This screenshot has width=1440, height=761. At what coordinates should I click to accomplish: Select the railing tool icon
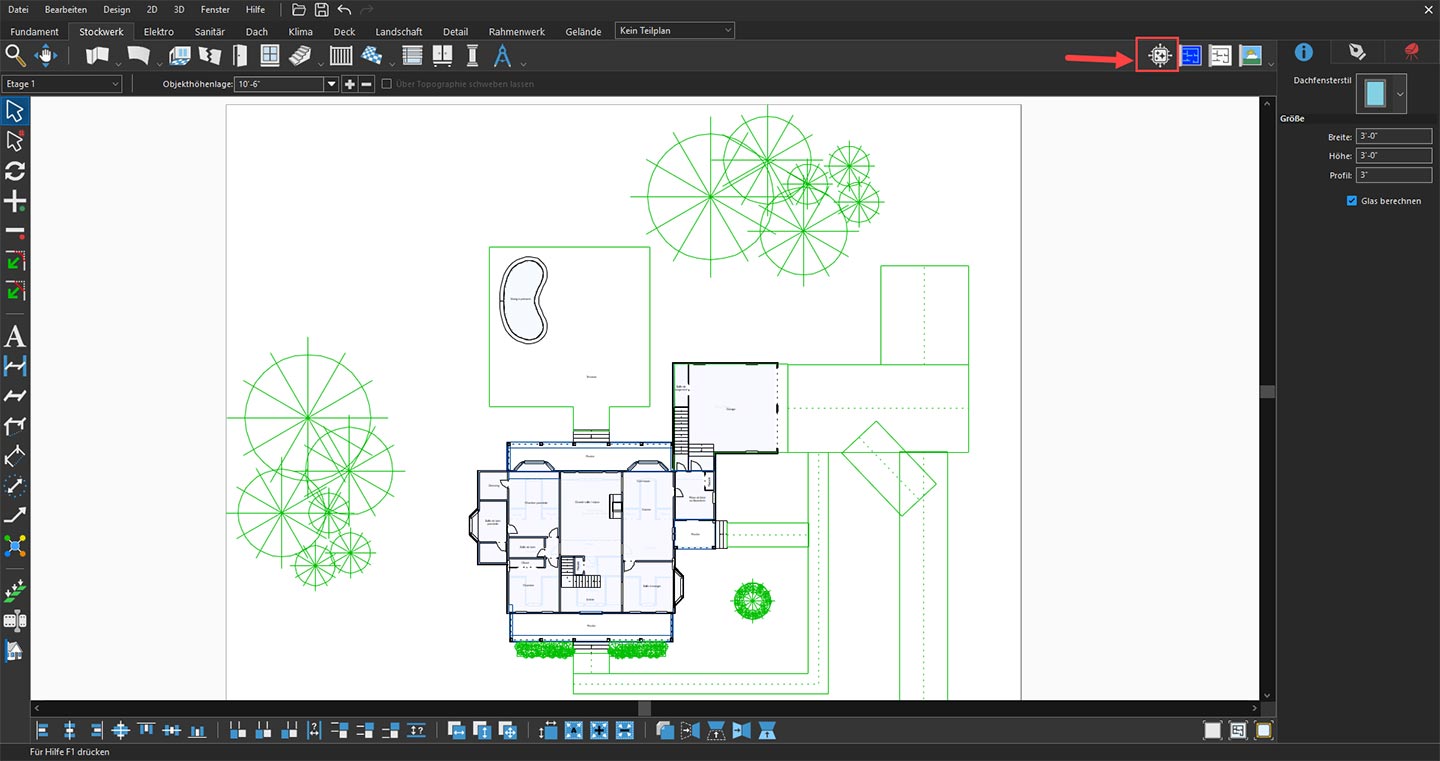click(x=342, y=56)
